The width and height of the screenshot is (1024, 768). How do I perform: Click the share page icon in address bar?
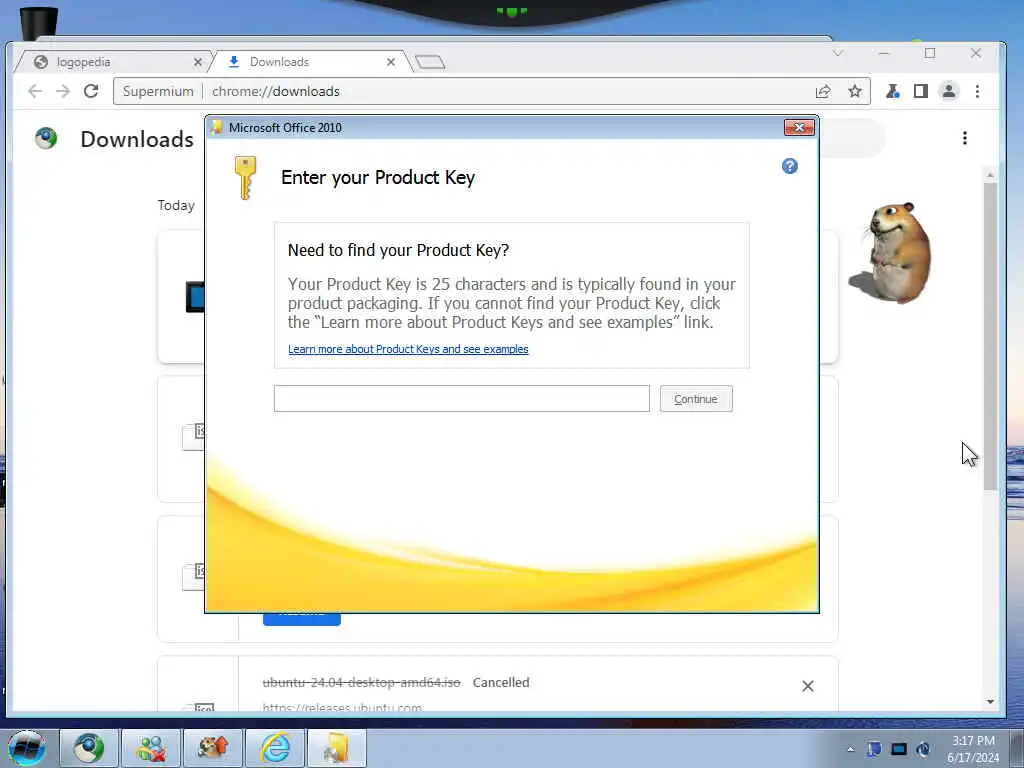[823, 91]
